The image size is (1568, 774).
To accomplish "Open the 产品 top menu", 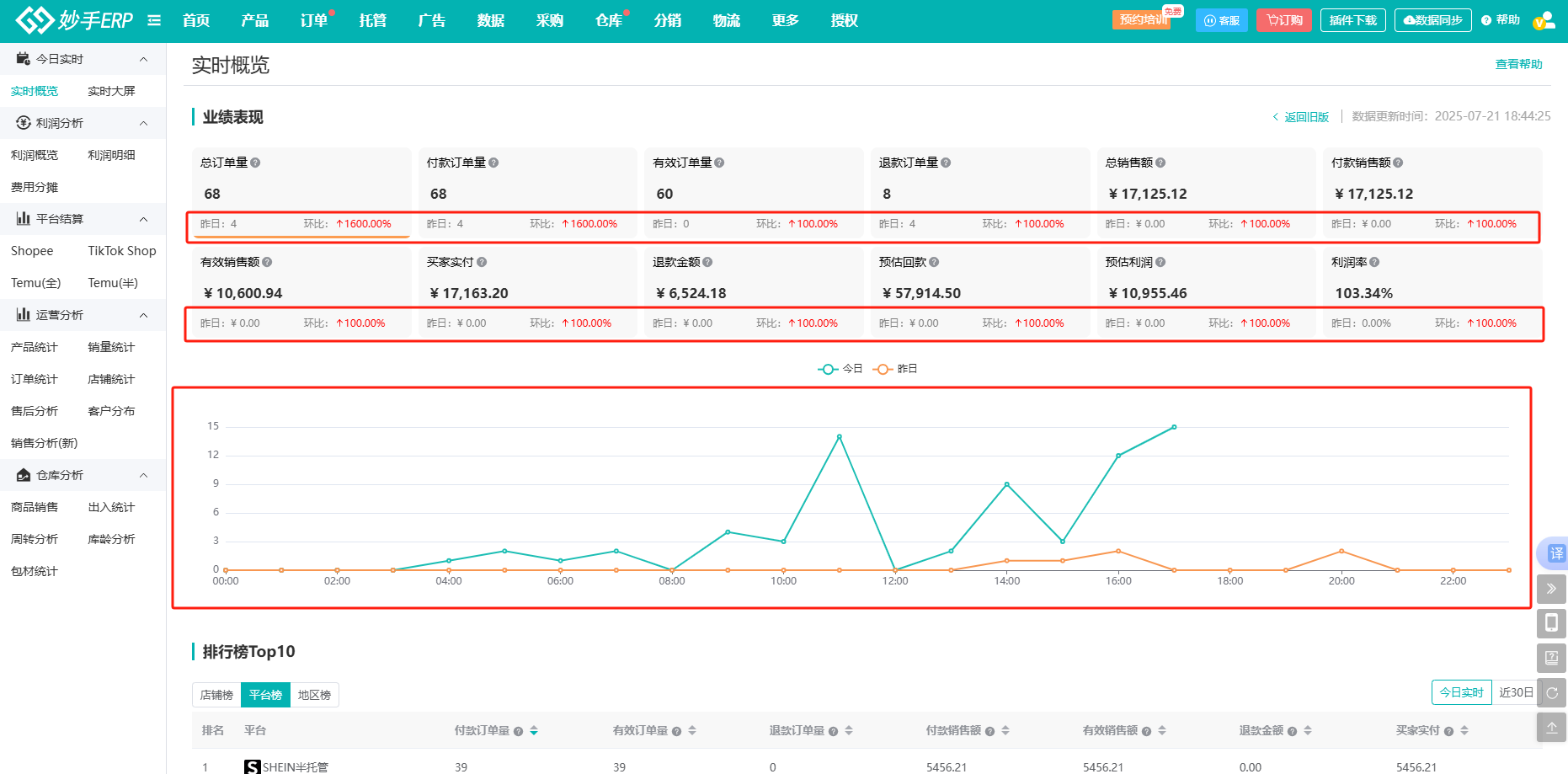I will (x=255, y=20).
